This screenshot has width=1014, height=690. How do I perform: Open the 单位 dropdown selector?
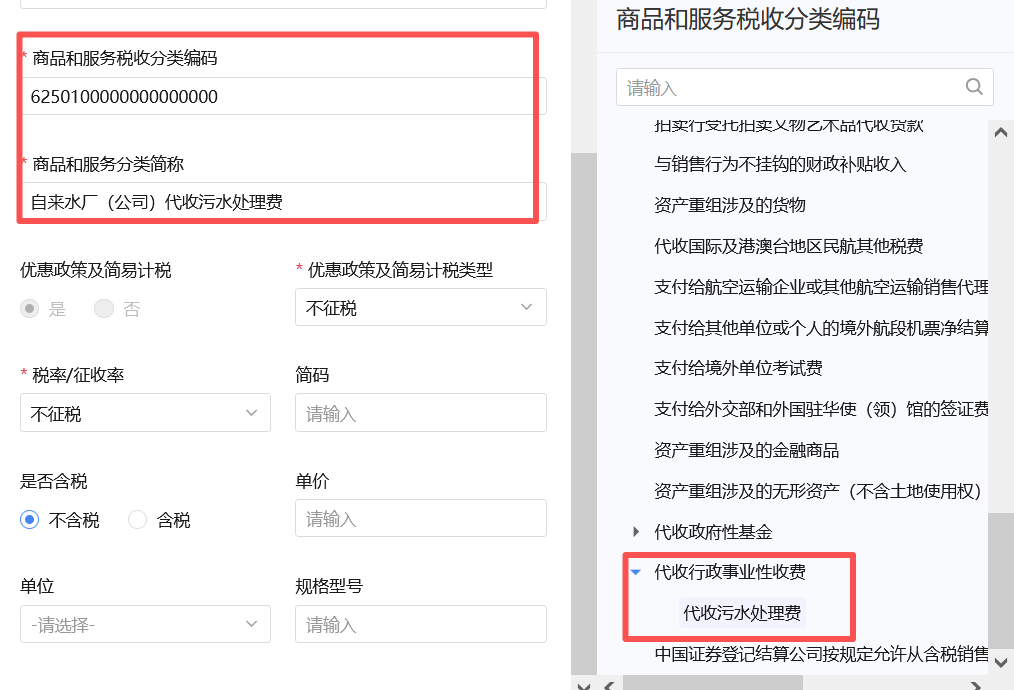point(145,625)
